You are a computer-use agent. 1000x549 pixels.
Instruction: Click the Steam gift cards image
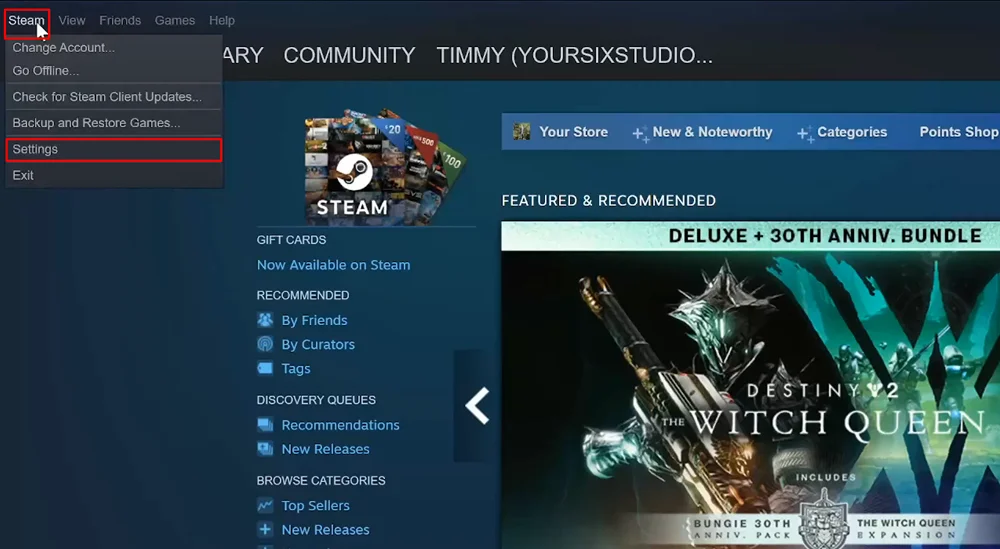tap(385, 167)
